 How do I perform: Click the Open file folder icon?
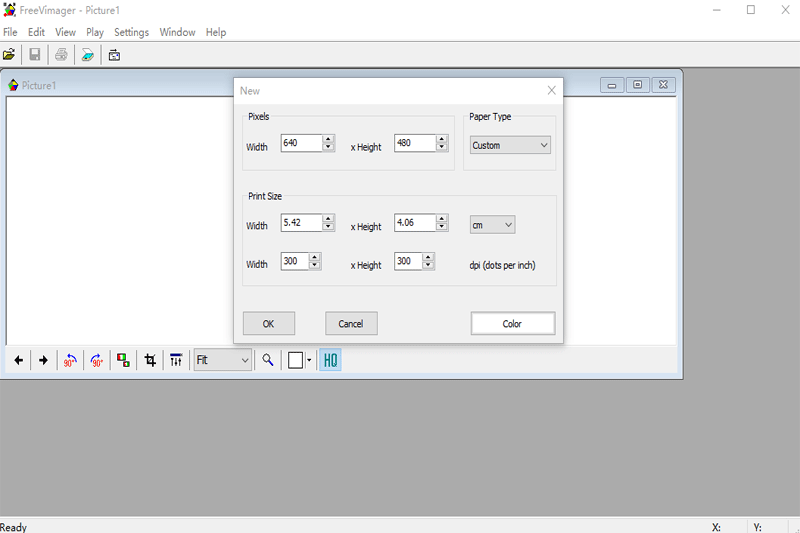[x=10, y=55]
